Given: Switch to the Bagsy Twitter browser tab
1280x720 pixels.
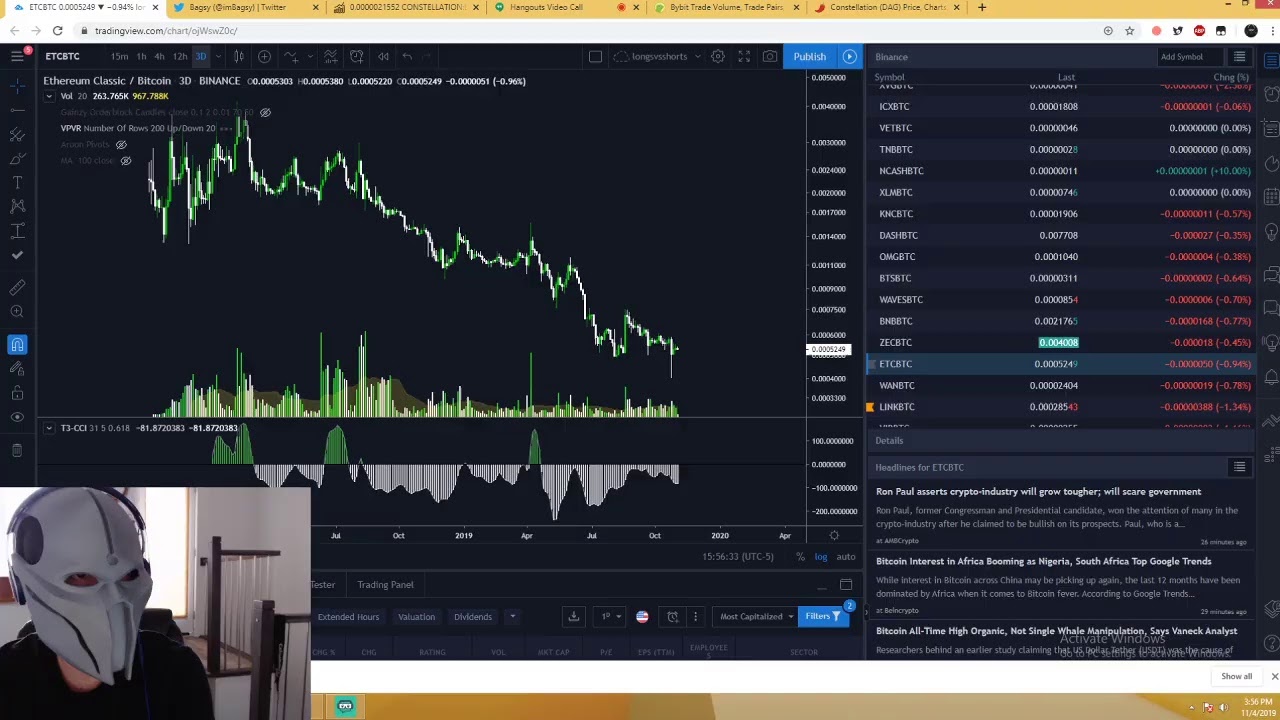Looking at the screenshot, I should pyautogui.click(x=245, y=7).
